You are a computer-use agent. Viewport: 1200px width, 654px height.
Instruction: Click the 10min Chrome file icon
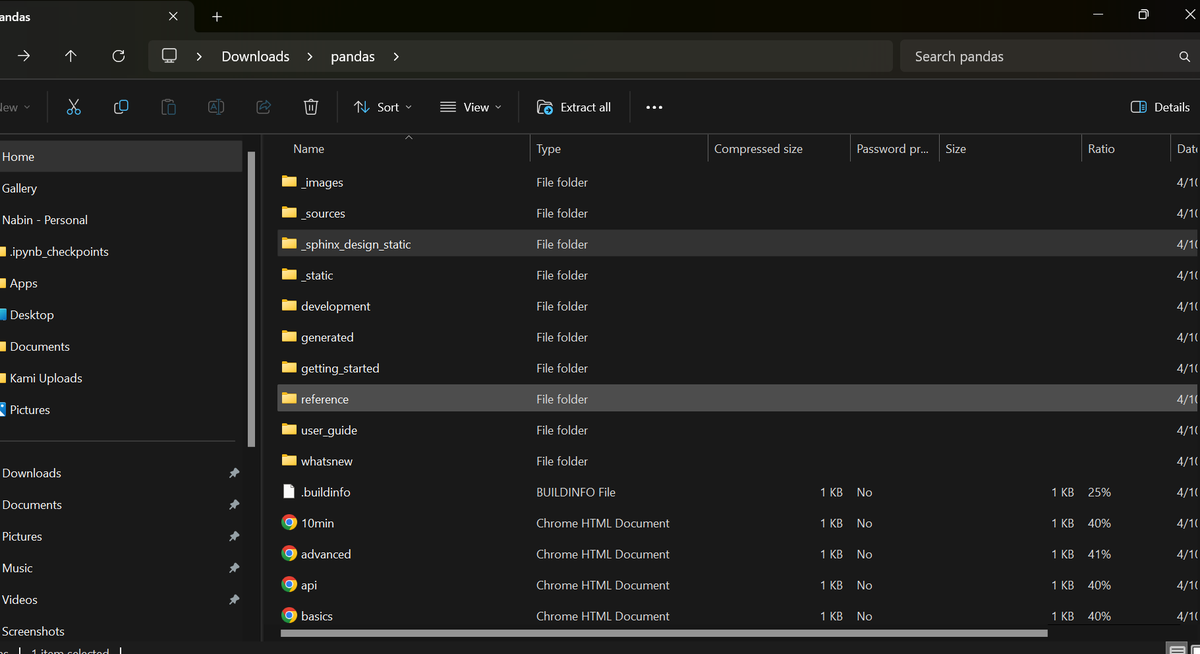pos(289,523)
